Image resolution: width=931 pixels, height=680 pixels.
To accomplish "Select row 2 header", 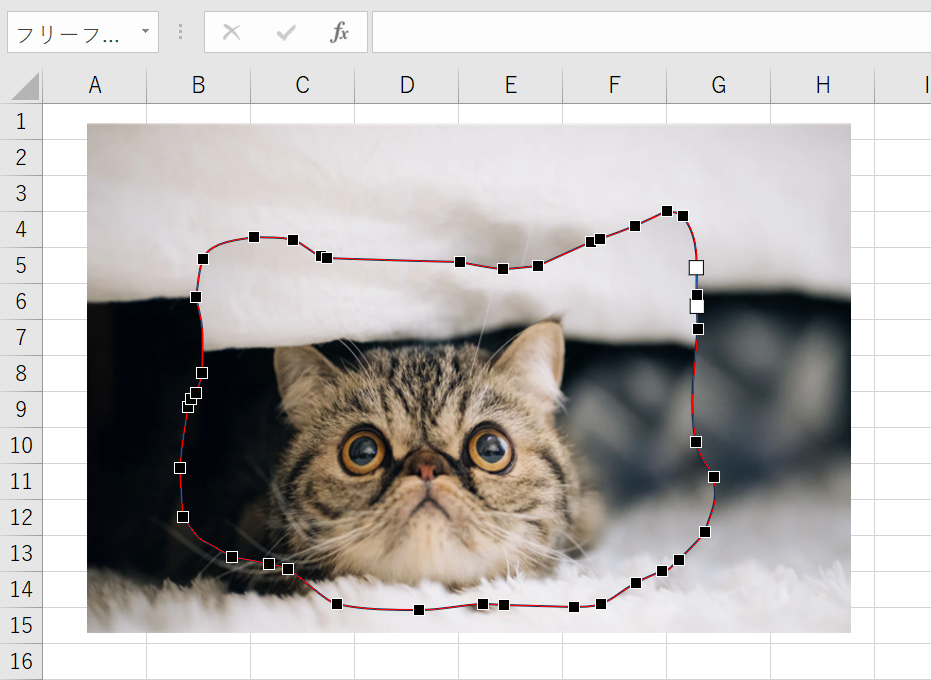I will 21,157.
